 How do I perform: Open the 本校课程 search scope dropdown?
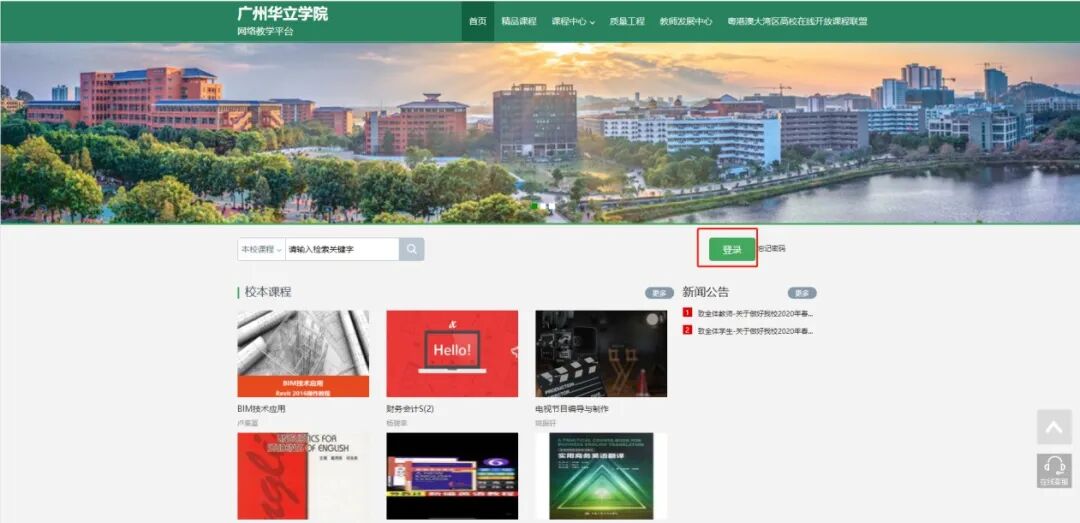260,249
